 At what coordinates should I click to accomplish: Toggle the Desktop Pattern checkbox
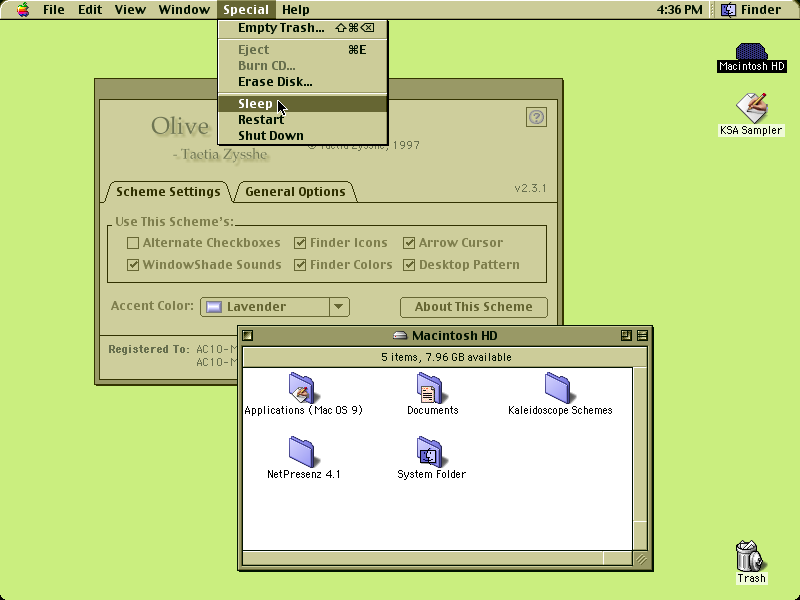coord(409,265)
